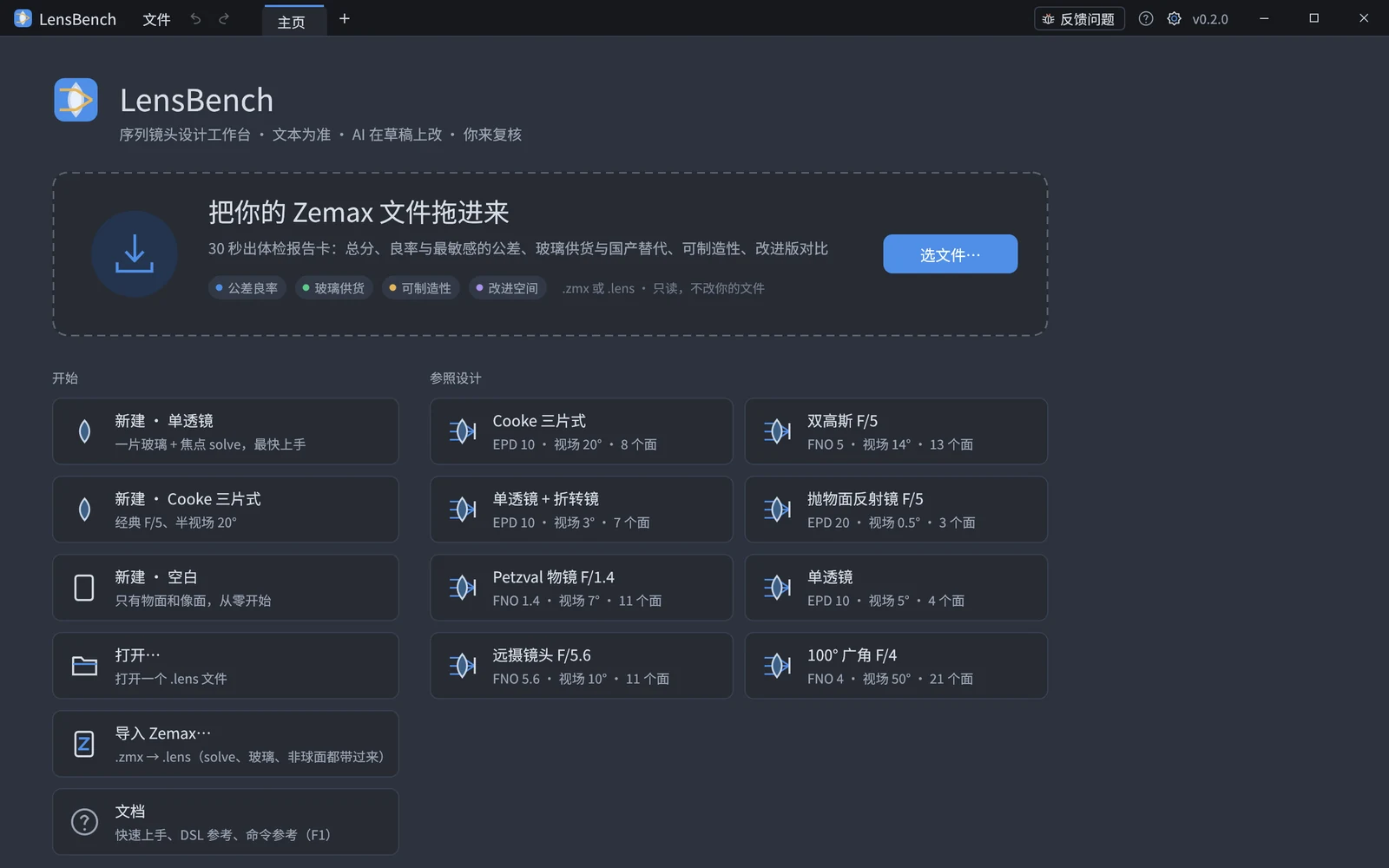This screenshot has width=1389, height=868.
Task: Click the download arrow icon in drop zone
Action: click(135, 254)
